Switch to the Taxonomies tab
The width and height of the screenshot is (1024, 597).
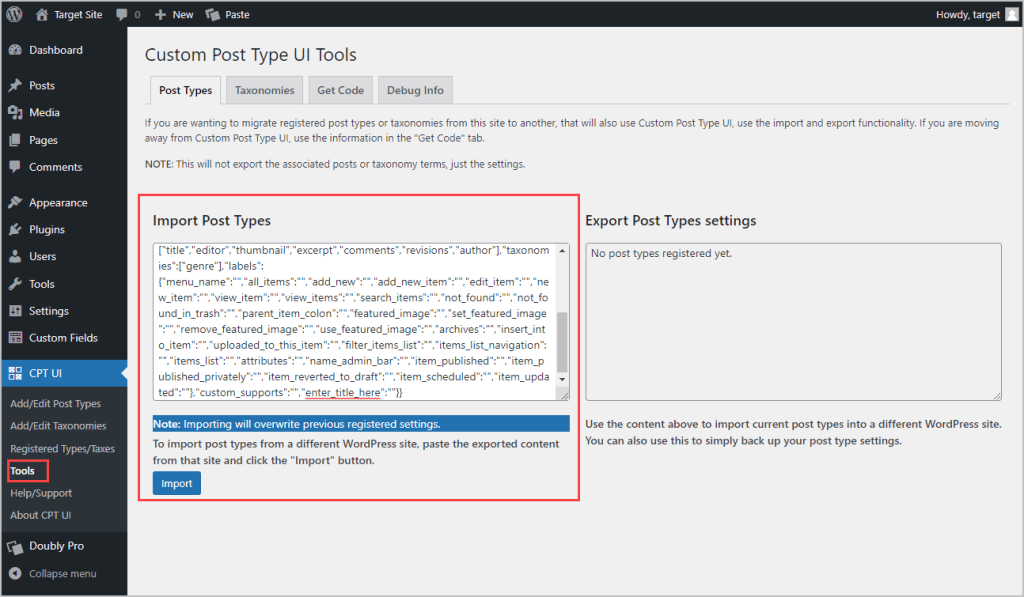(x=264, y=89)
